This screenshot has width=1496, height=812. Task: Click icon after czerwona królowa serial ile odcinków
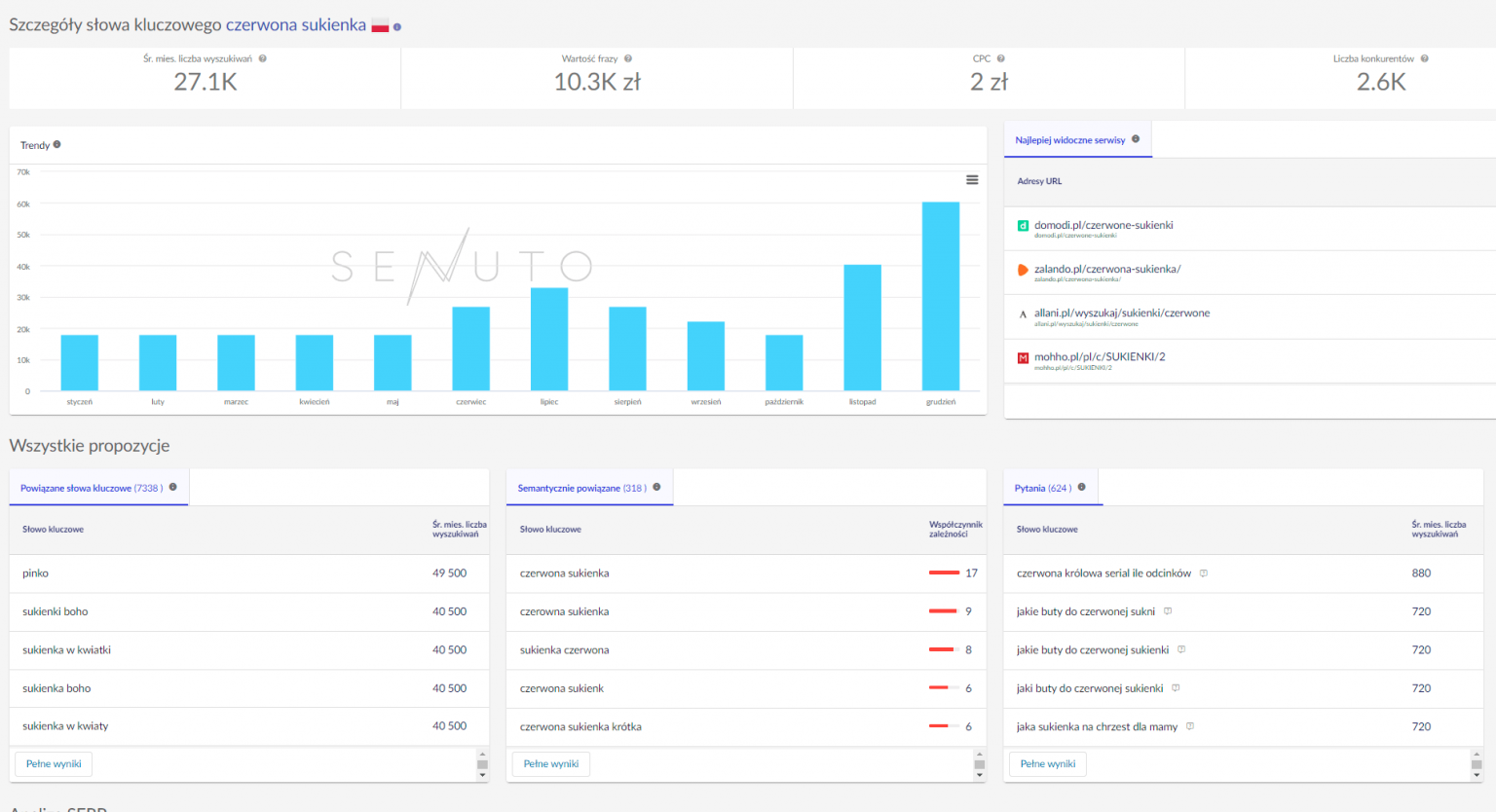(x=1204, y=572)
